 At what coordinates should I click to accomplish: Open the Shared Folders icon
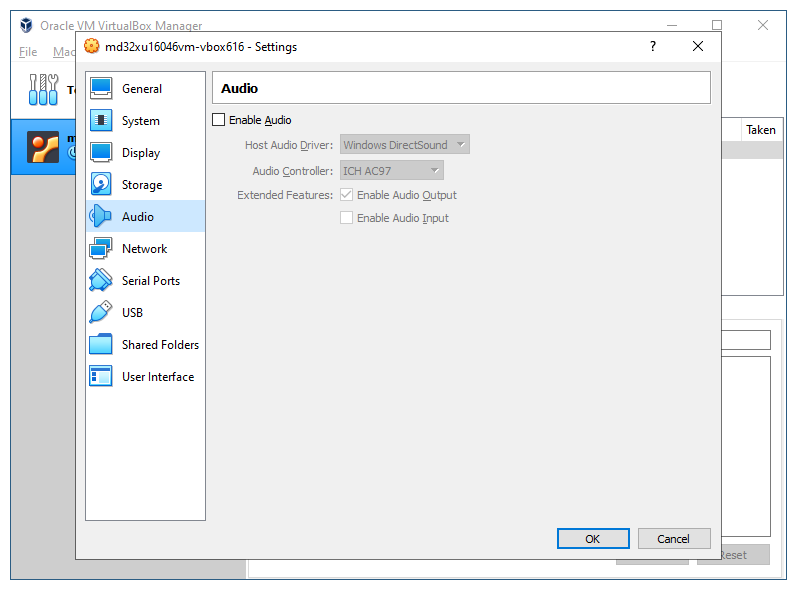tap(101, 345)
